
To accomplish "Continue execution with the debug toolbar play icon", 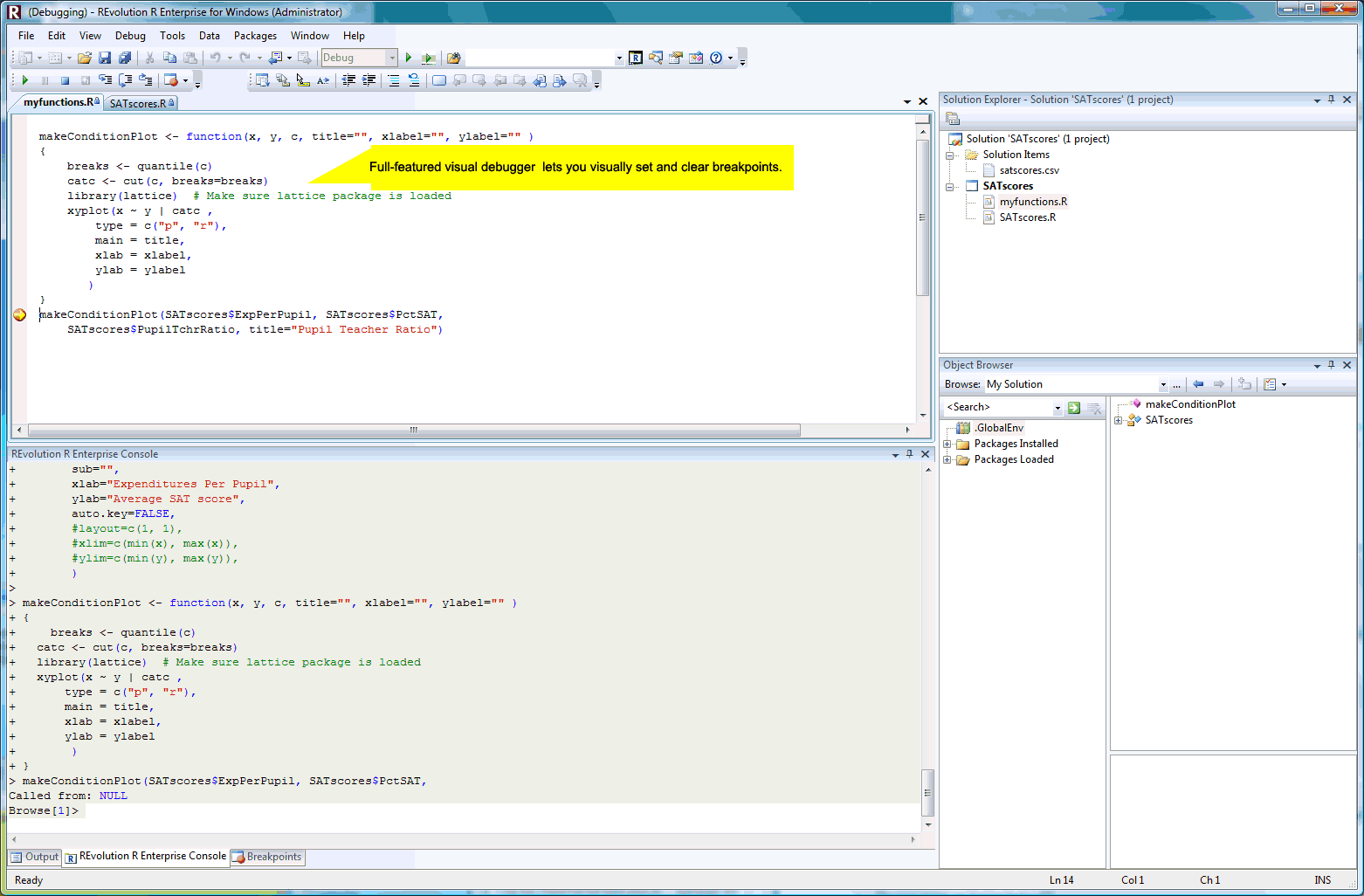I will (25, 80).
